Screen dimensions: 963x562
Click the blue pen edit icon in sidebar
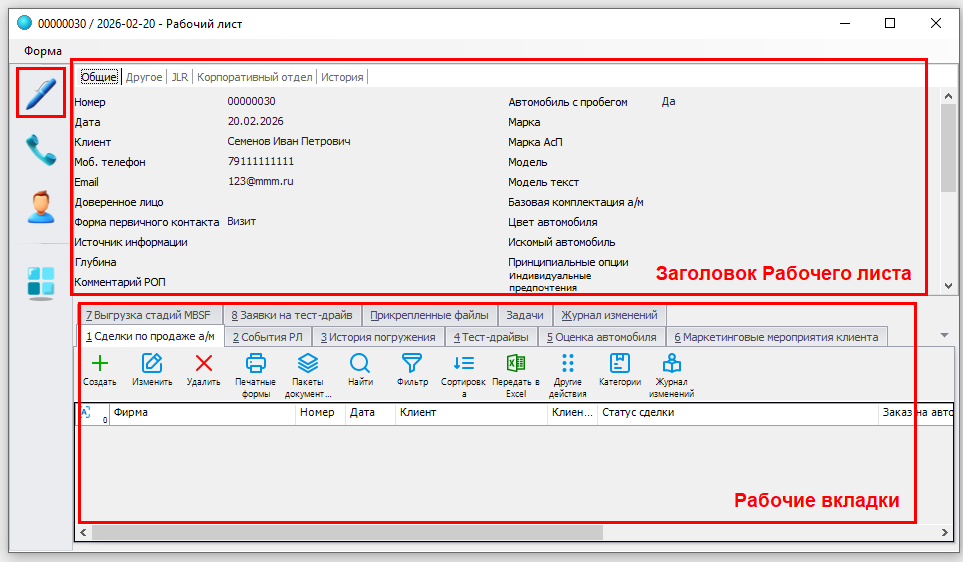41,93
